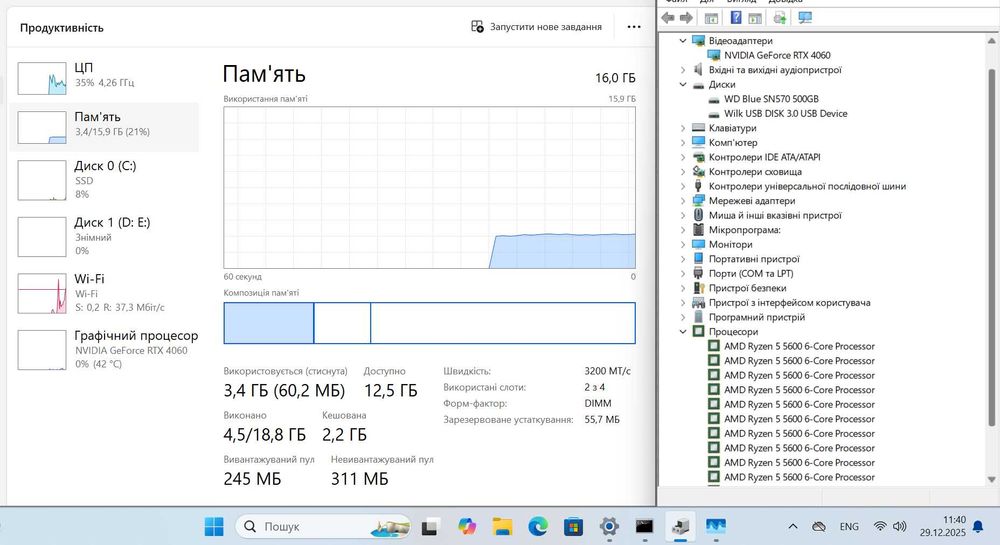Toggle the console tree icon in Device Manager toolbar
This screenshot has width=1000, height=545.
tap(711, 18)
